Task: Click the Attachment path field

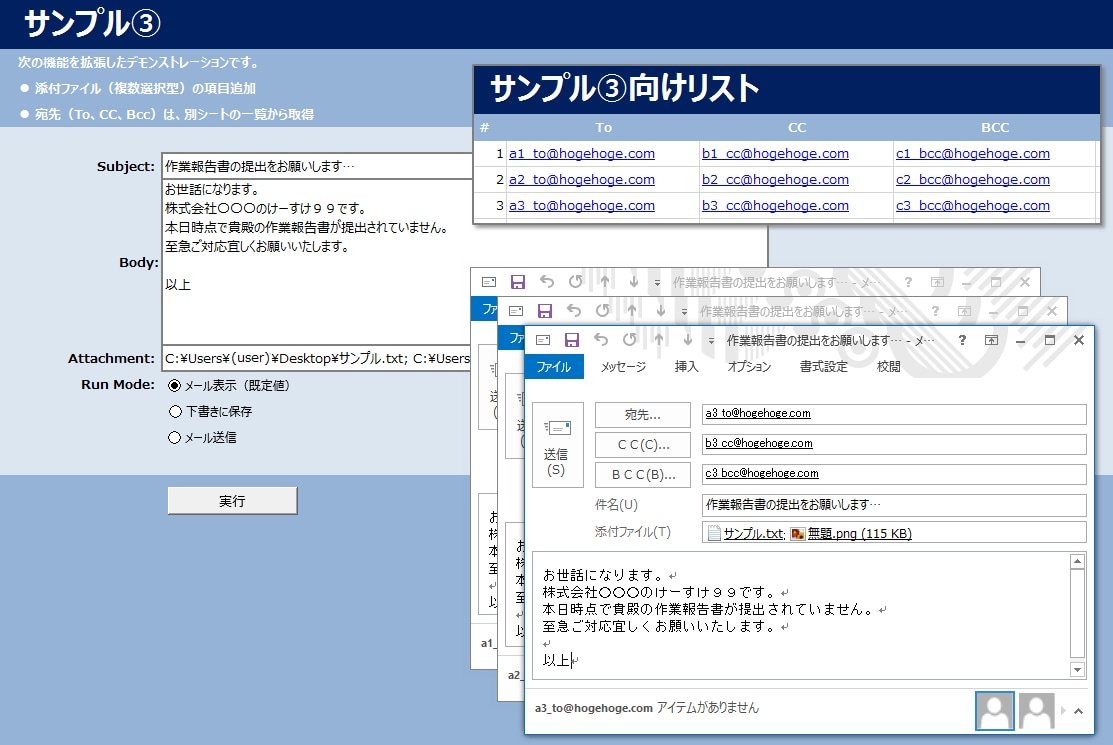Action: point(317,358)
